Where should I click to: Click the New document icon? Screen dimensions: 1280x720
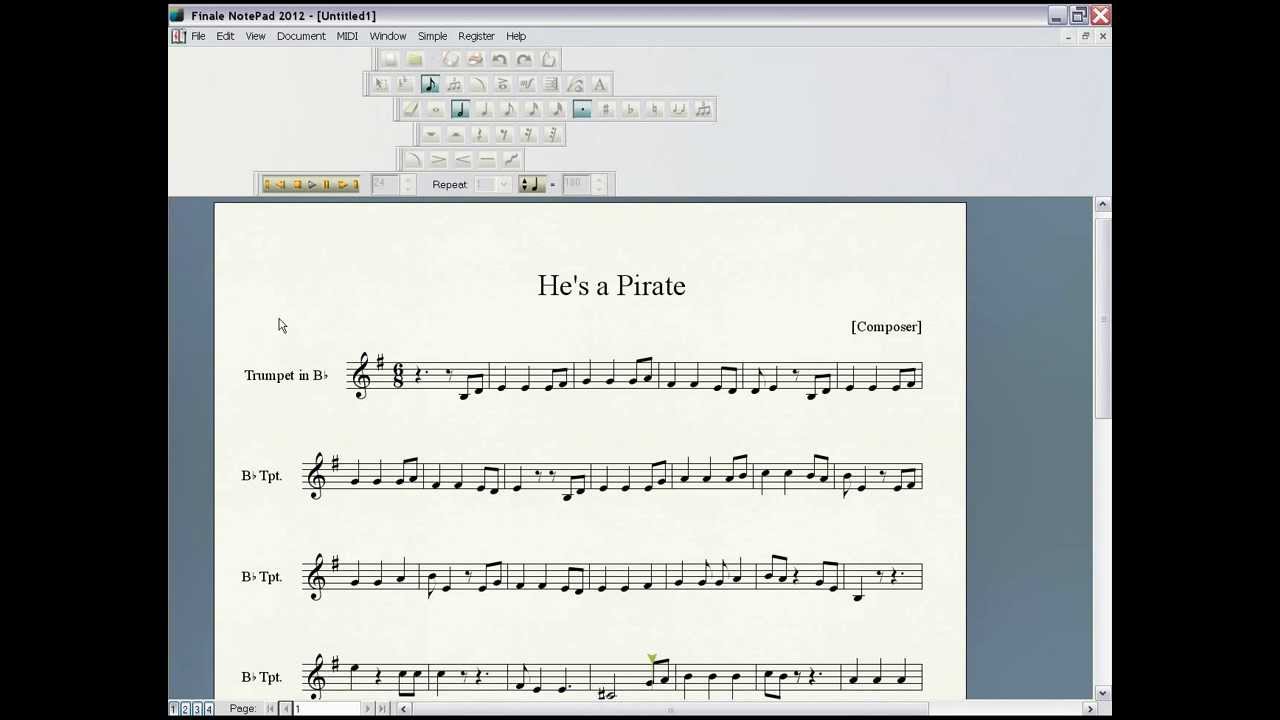(x=389, y=59)
